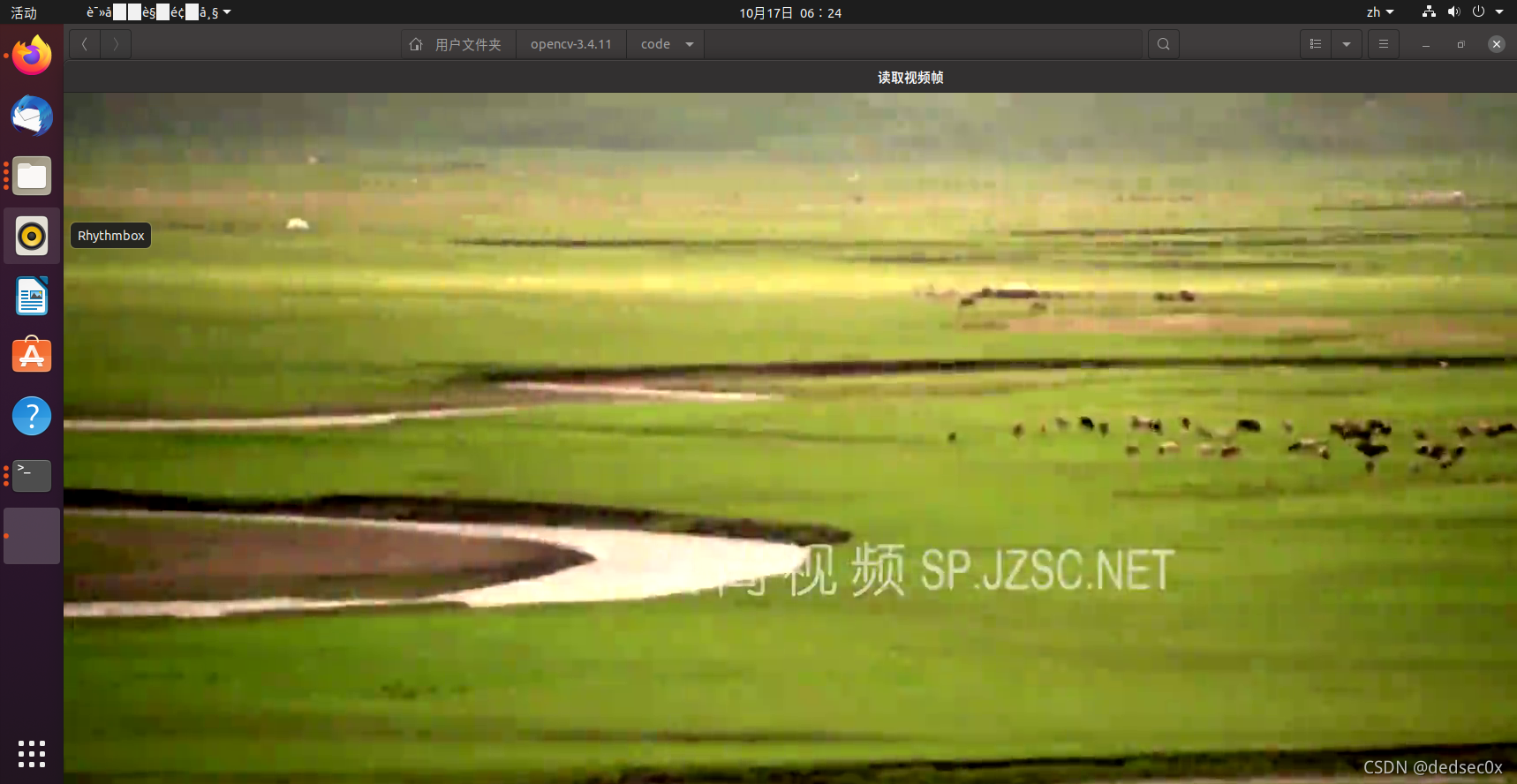Minimize the Files window
The image size is (1517, 784).
[1426, 44]
